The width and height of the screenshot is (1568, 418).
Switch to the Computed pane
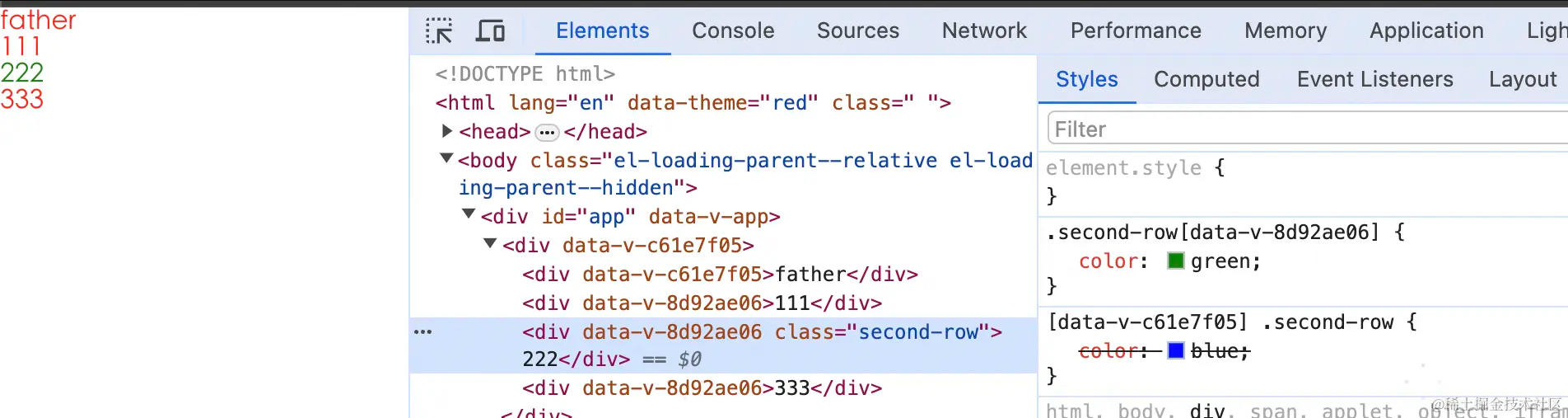coord(1206,80)
